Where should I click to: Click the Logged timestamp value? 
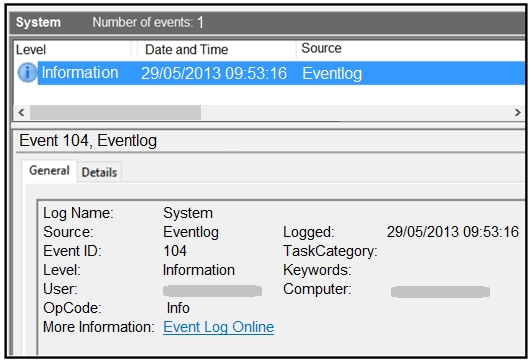pyautogui.click(x=453, y=232)
